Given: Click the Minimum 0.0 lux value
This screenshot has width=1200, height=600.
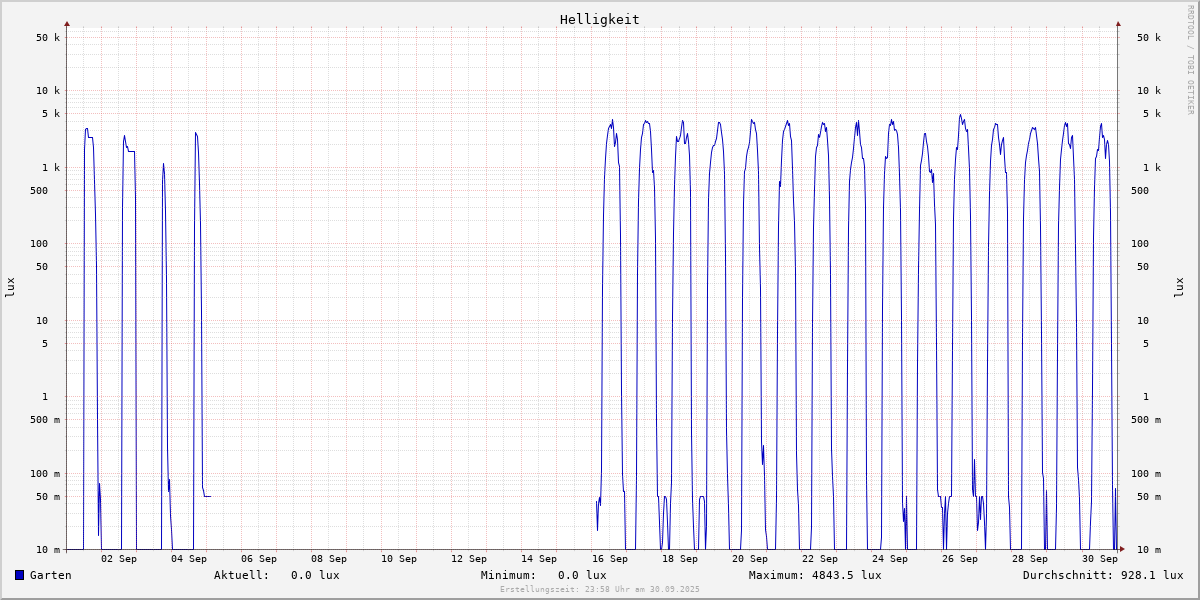Looking at the screenshot, I should [582, 575].
